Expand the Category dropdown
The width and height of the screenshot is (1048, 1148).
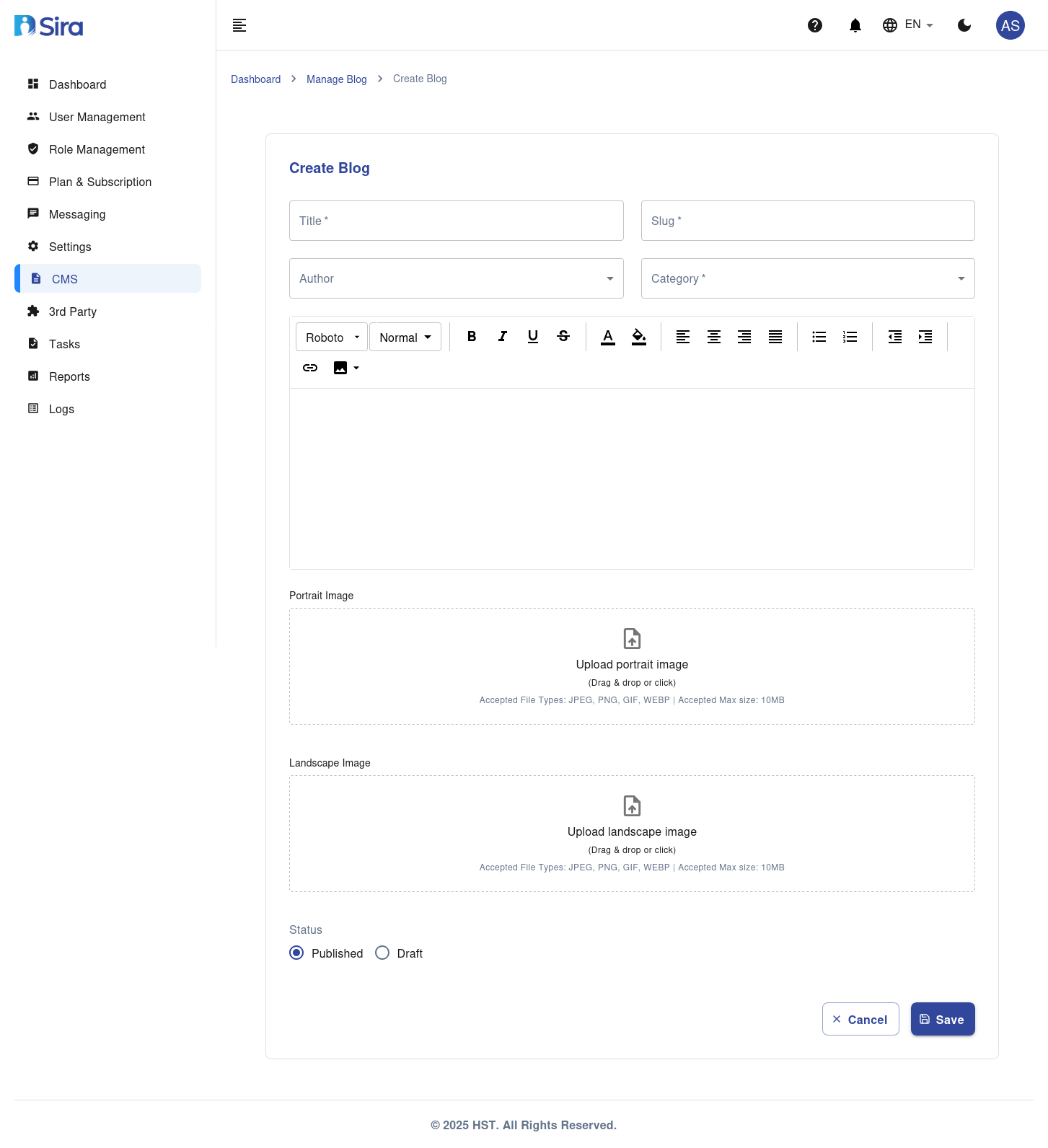[807, 278]
